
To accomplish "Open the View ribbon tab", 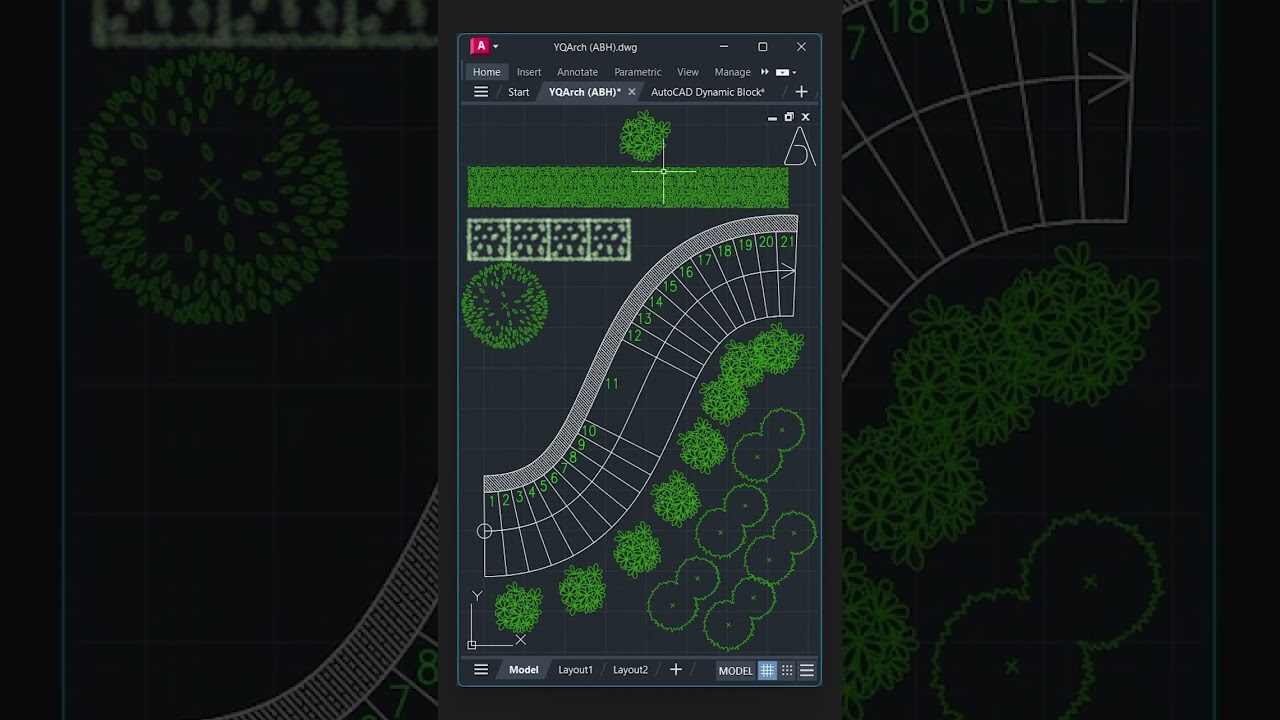I will (688, 72).
